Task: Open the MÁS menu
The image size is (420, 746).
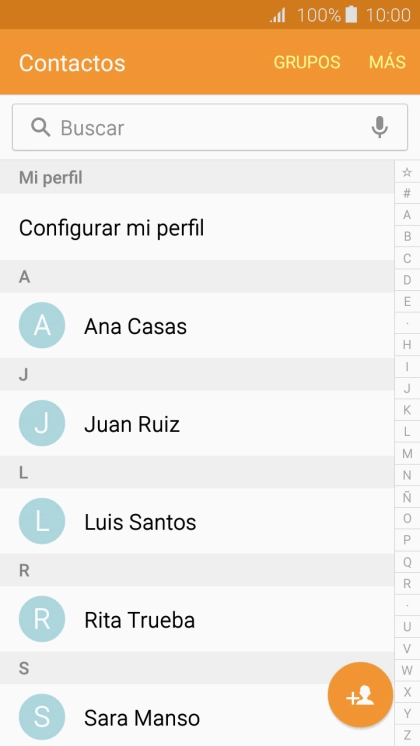Action: click(x=387, y=62)
